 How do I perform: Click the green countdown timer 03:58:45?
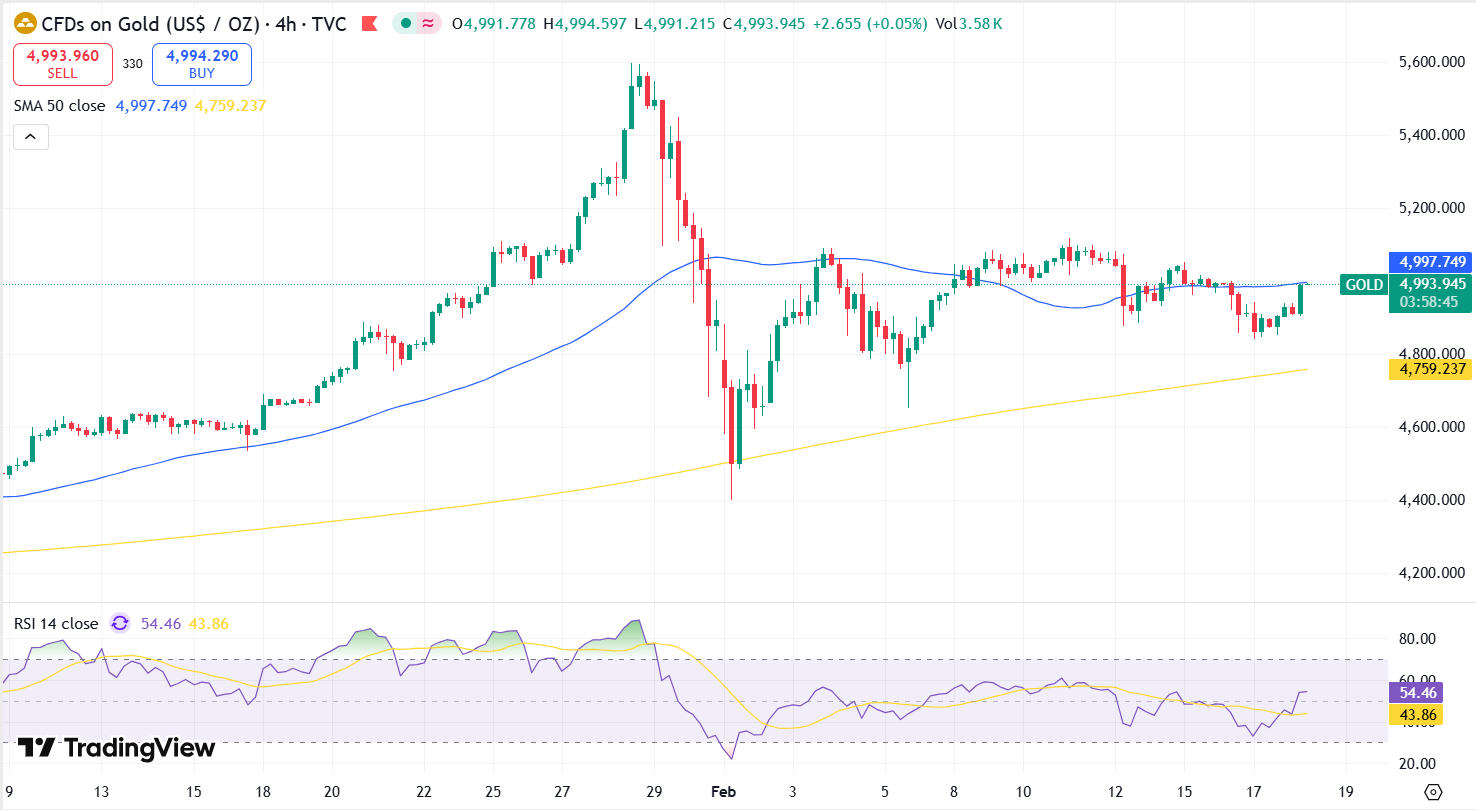tap(1429, 300)
